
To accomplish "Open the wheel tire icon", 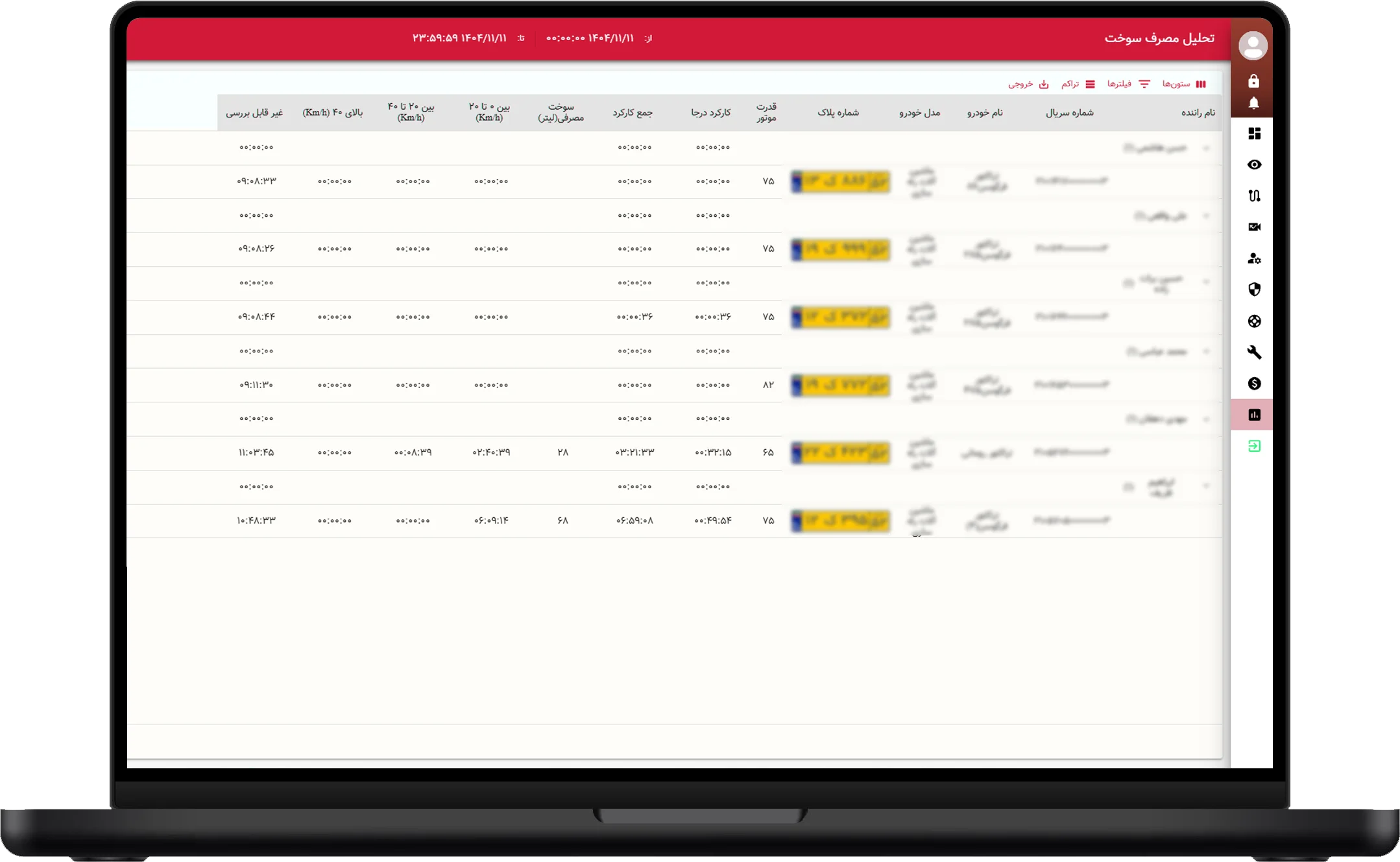I will (1254, 321).
